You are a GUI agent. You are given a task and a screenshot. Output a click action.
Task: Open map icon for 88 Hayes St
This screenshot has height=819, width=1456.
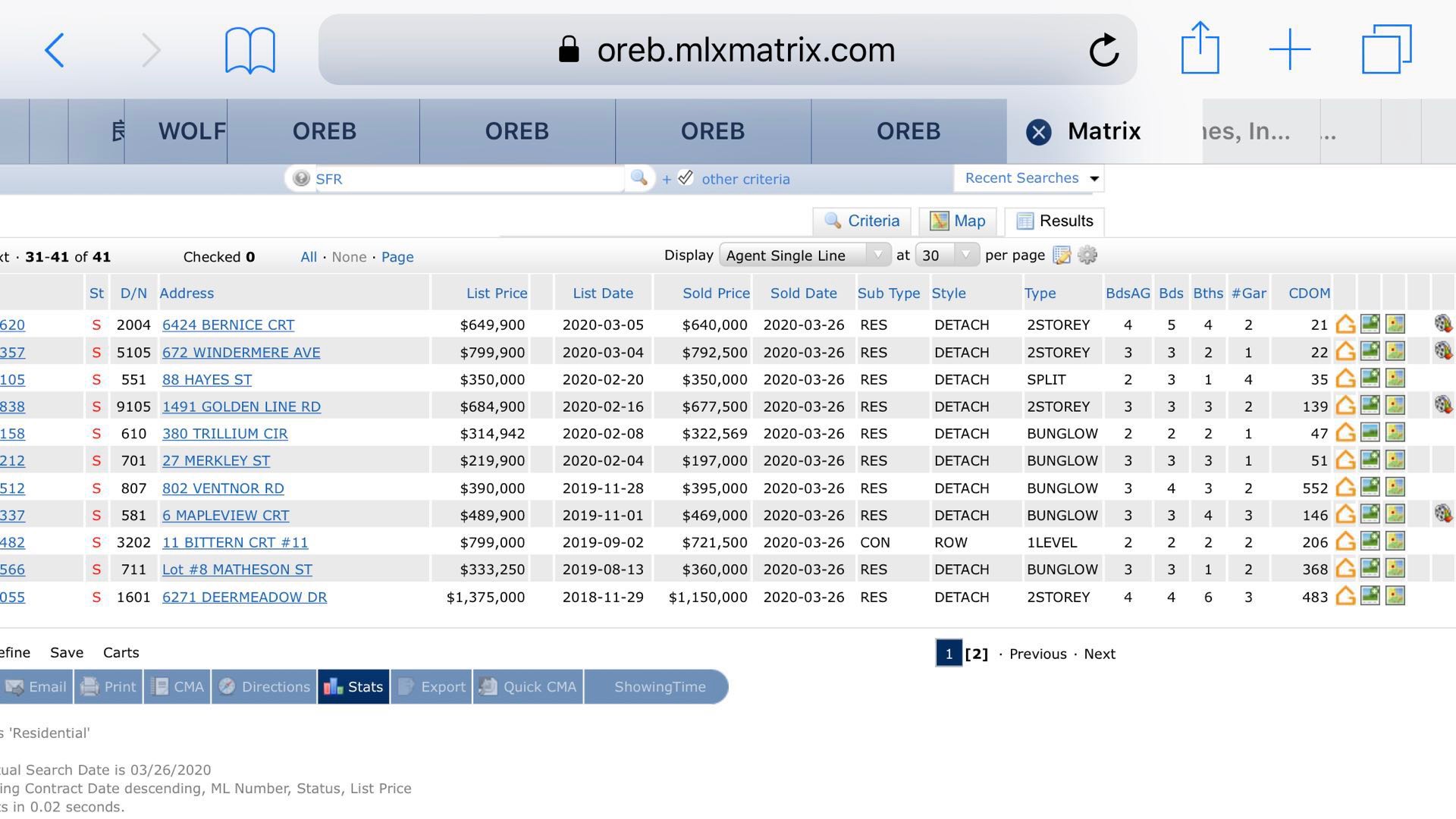pos(1395,378)
